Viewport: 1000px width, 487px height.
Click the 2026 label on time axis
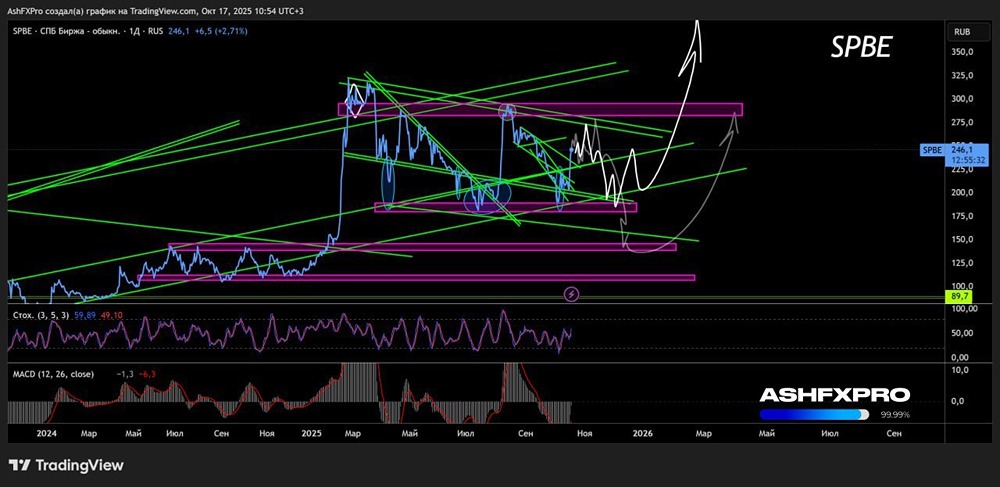[x=642, y=433]
